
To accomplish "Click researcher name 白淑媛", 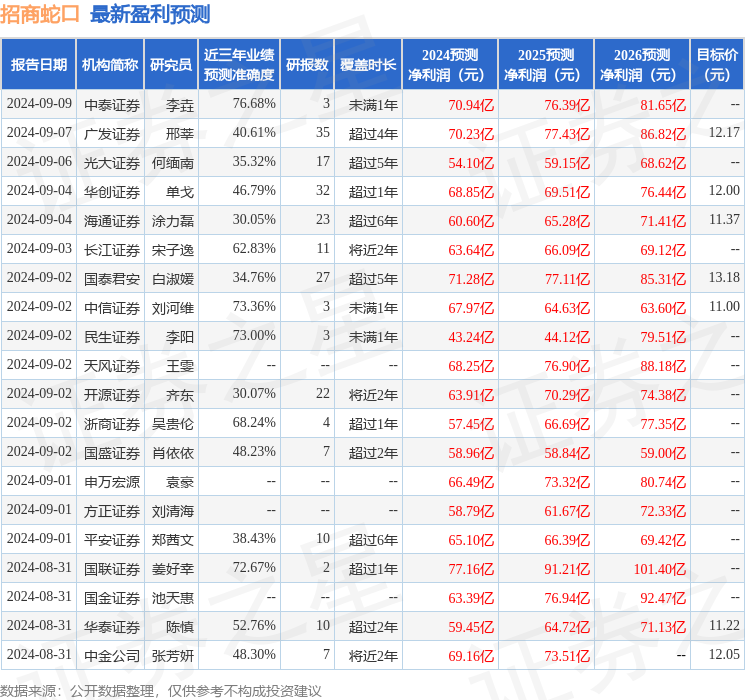I will [x=173, y=279].
